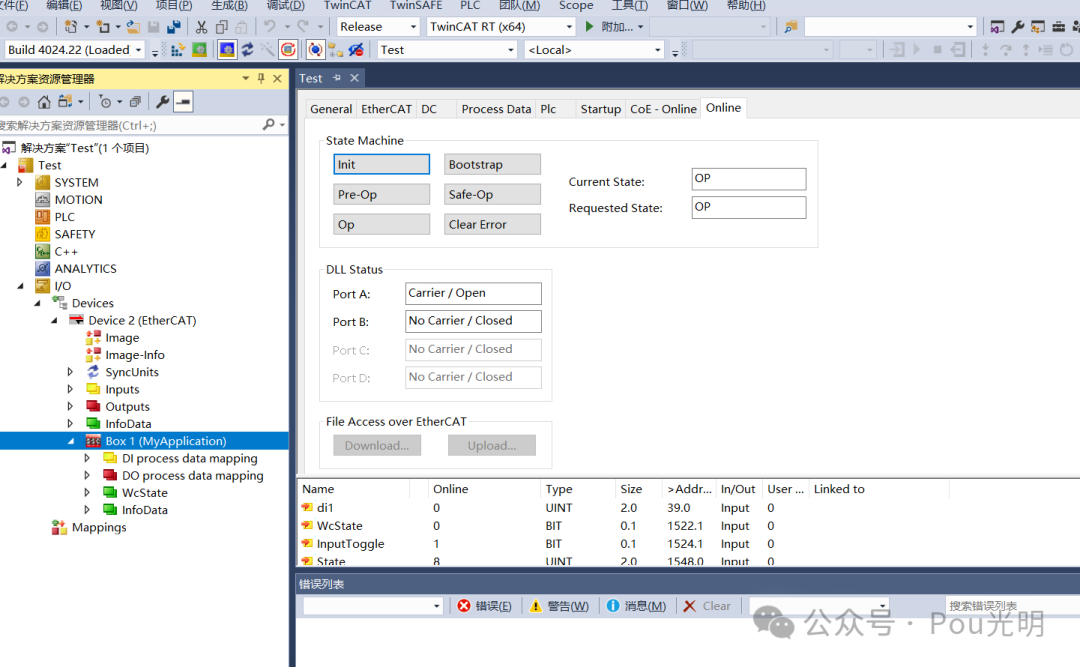Click the Activate Configuration icon
Viewport: 1080px width, 667px height.
pyautogui.click(x=177, y=50)
